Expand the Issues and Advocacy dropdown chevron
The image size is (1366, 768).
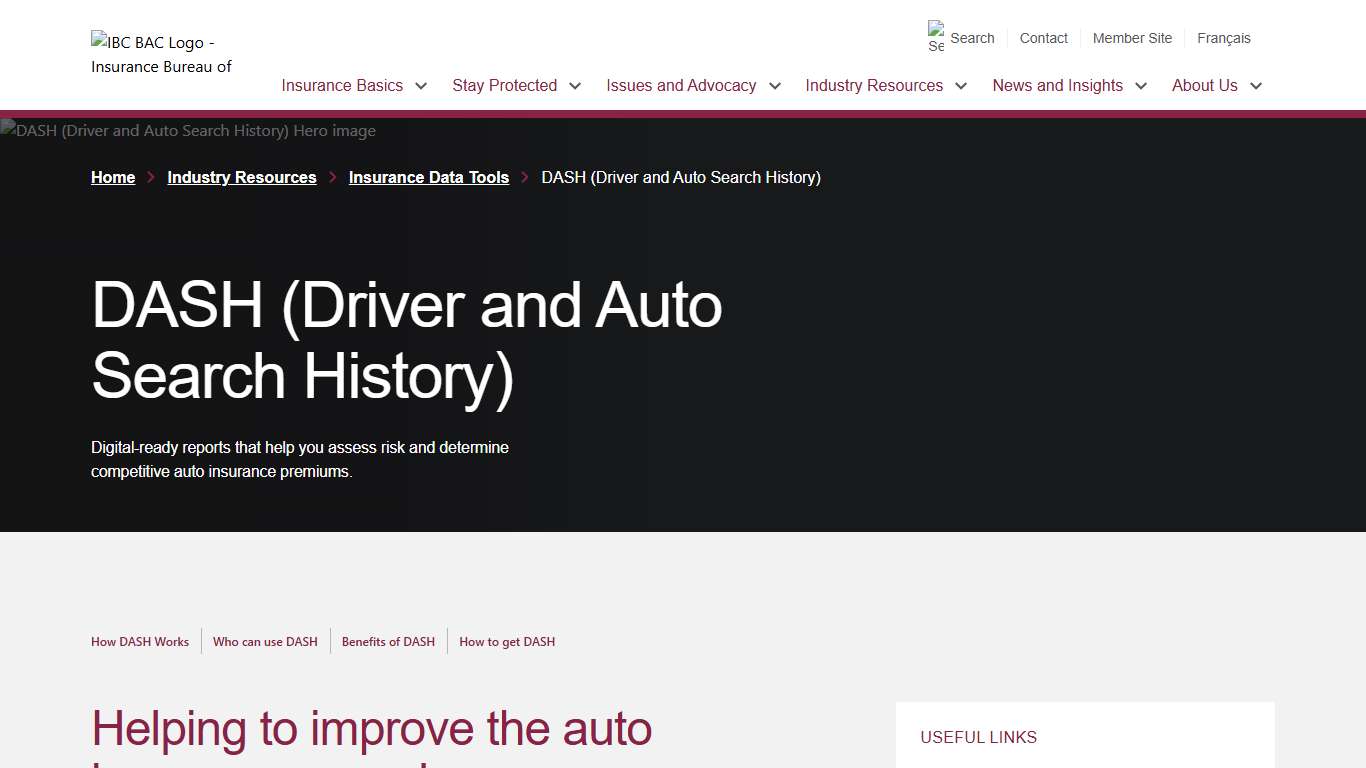tap(775, 86)
